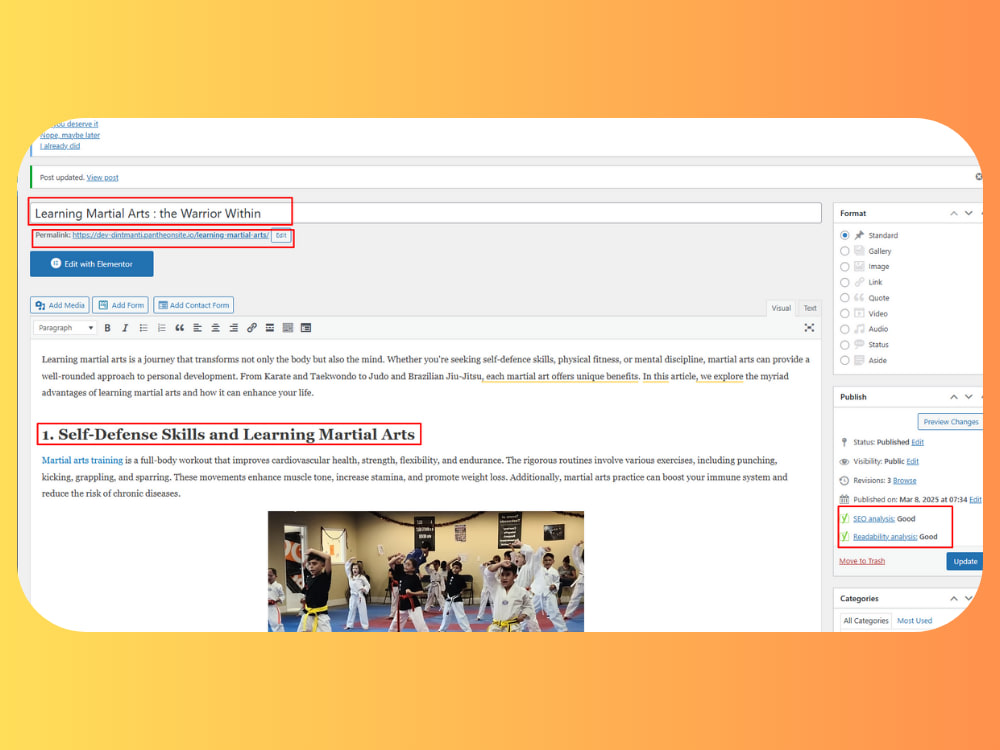Insert a bulleted list
Viewport: 1000px width, 750px height.
[143, 328]
